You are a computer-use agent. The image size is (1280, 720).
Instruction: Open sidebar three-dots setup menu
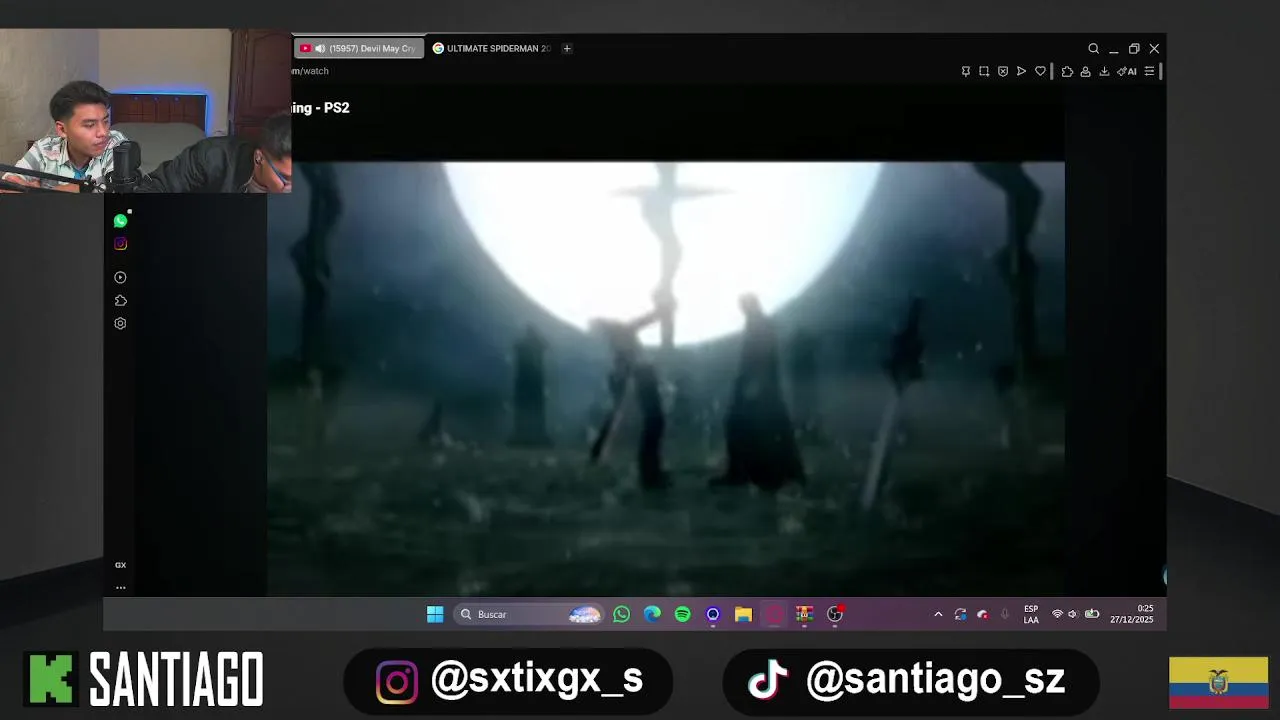click(120, 587)
